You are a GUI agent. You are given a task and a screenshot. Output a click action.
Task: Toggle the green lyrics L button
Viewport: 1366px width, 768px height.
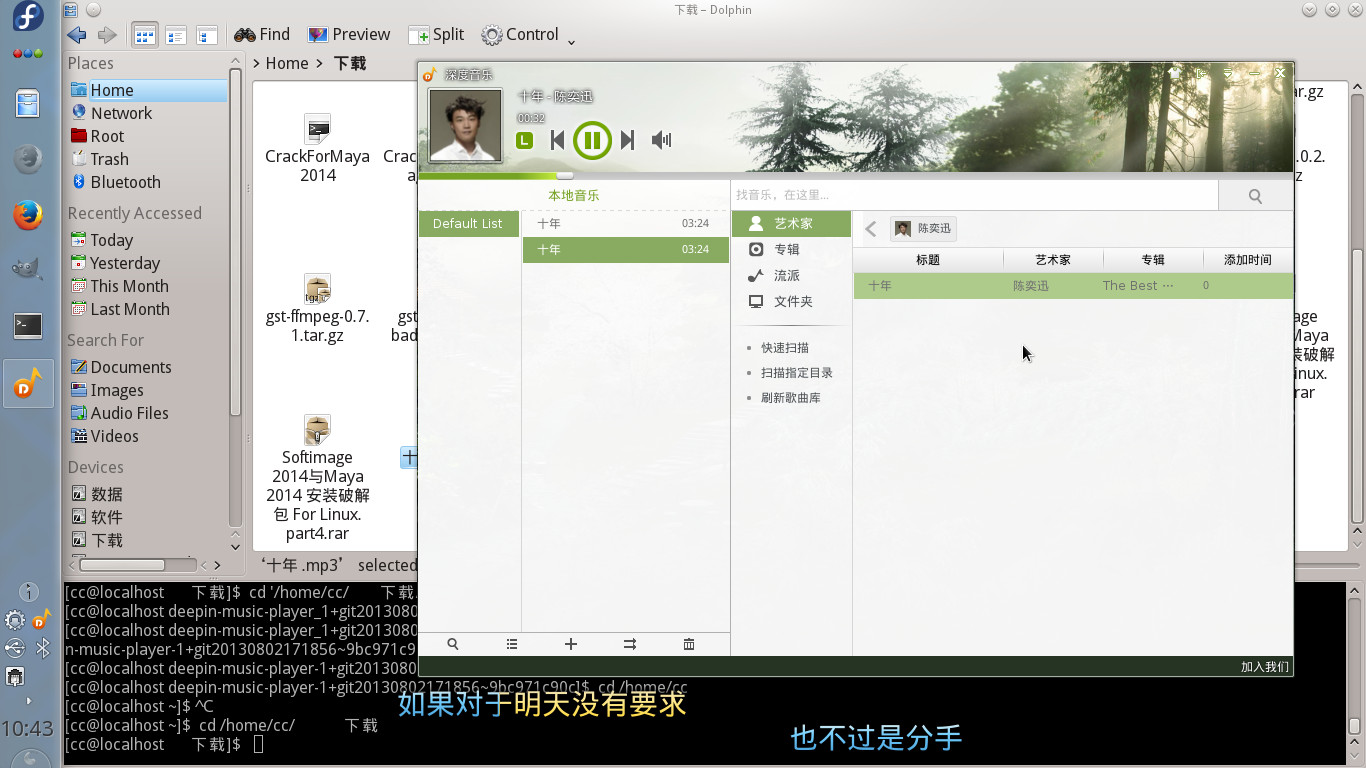(x=524, y=141)
